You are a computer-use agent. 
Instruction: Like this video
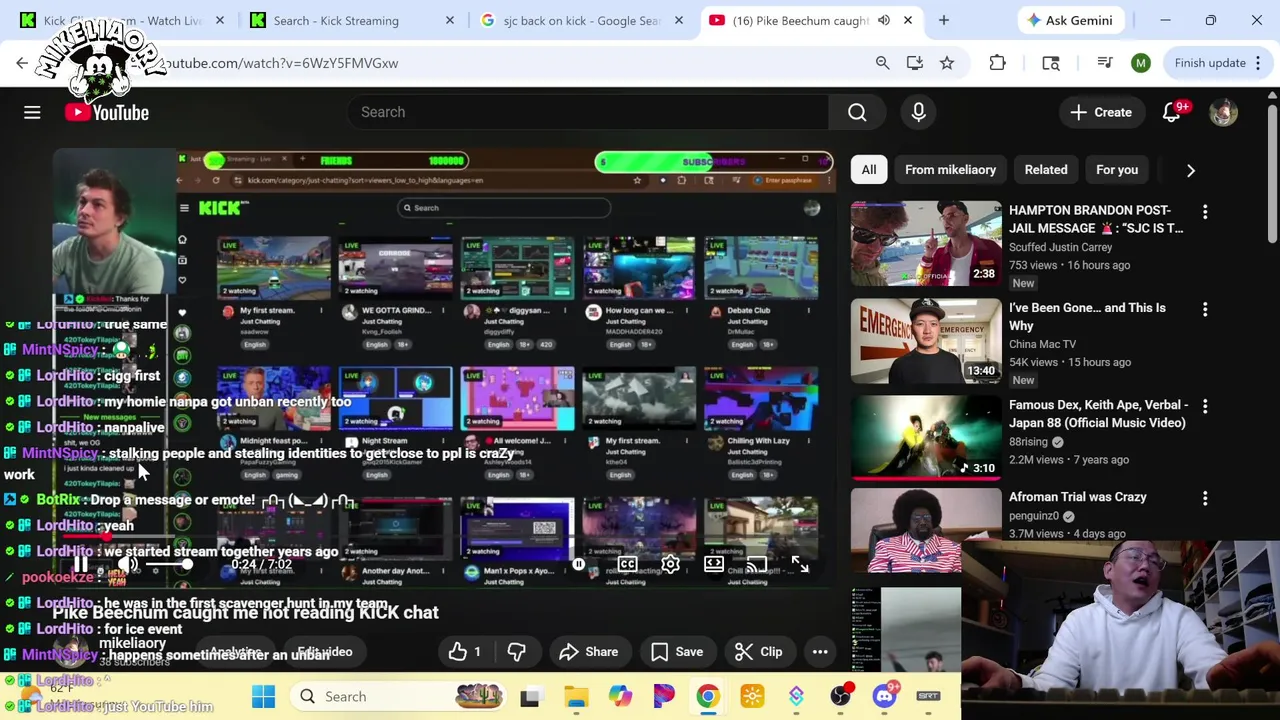click(x=465, y=652)
